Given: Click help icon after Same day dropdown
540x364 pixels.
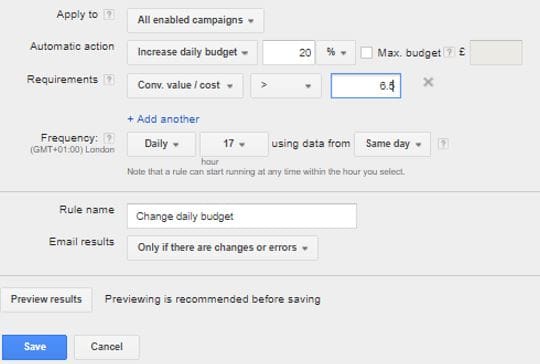Looking at the screenshot, I should (x=443, y=144).
